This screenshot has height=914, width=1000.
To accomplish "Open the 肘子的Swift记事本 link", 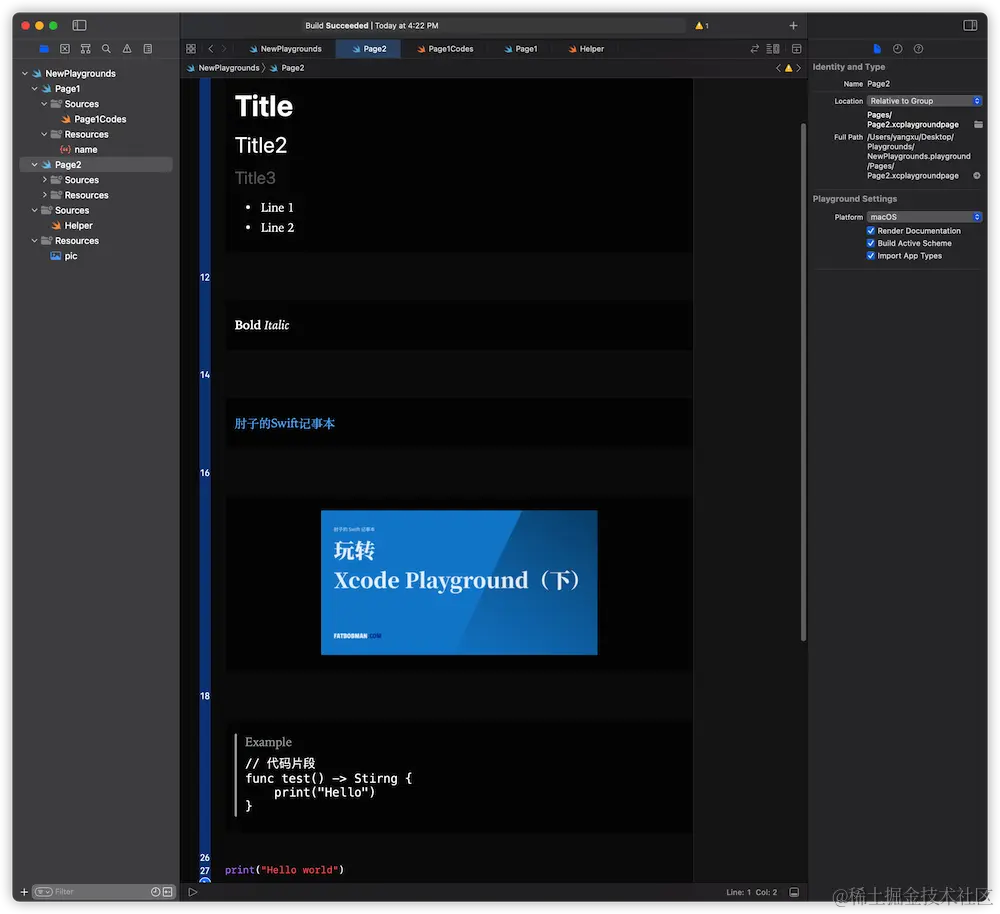I will [284, 424].
